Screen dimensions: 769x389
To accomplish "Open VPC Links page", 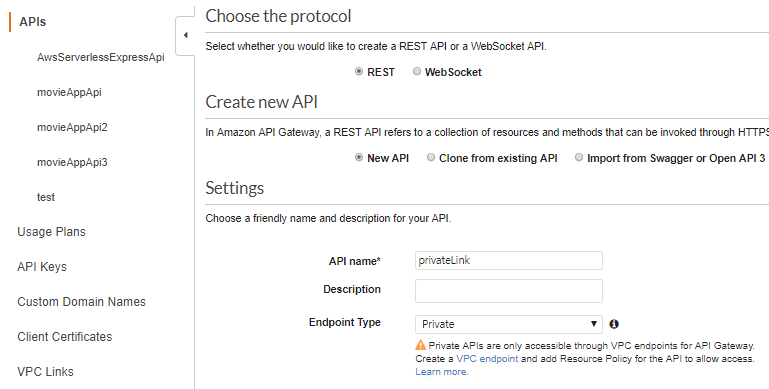I will [46, 372].
